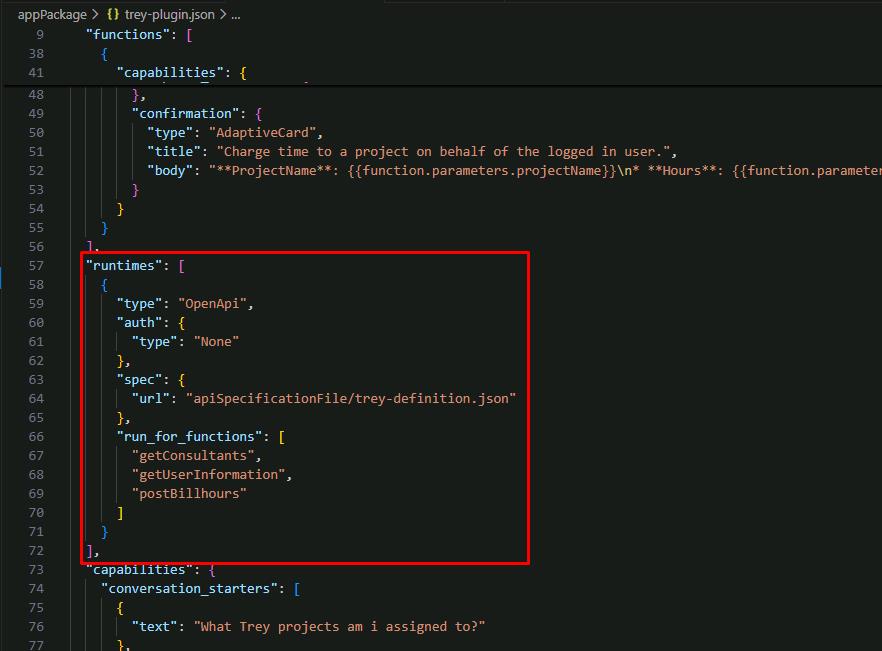The image size is (882, 651).
Task: Click the curly-braces JSON file icon
Action: tap(112, 15)
